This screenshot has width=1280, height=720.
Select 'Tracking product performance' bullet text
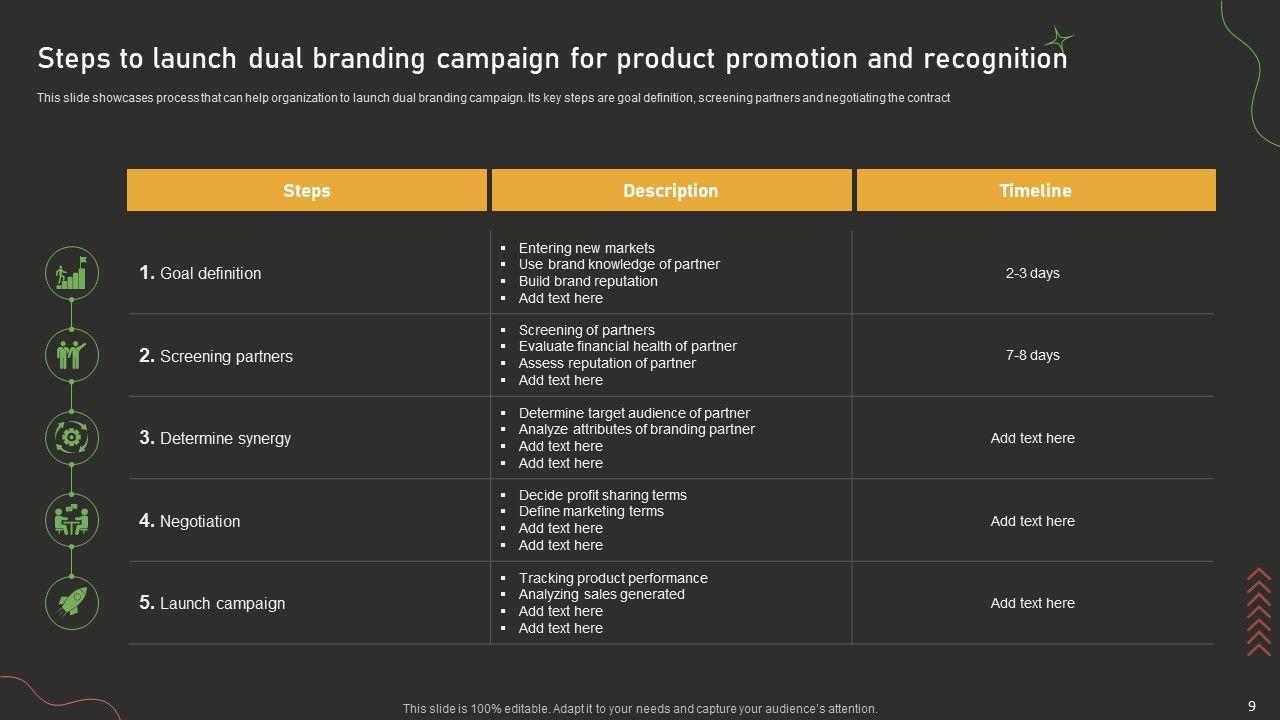coord(612,578)
